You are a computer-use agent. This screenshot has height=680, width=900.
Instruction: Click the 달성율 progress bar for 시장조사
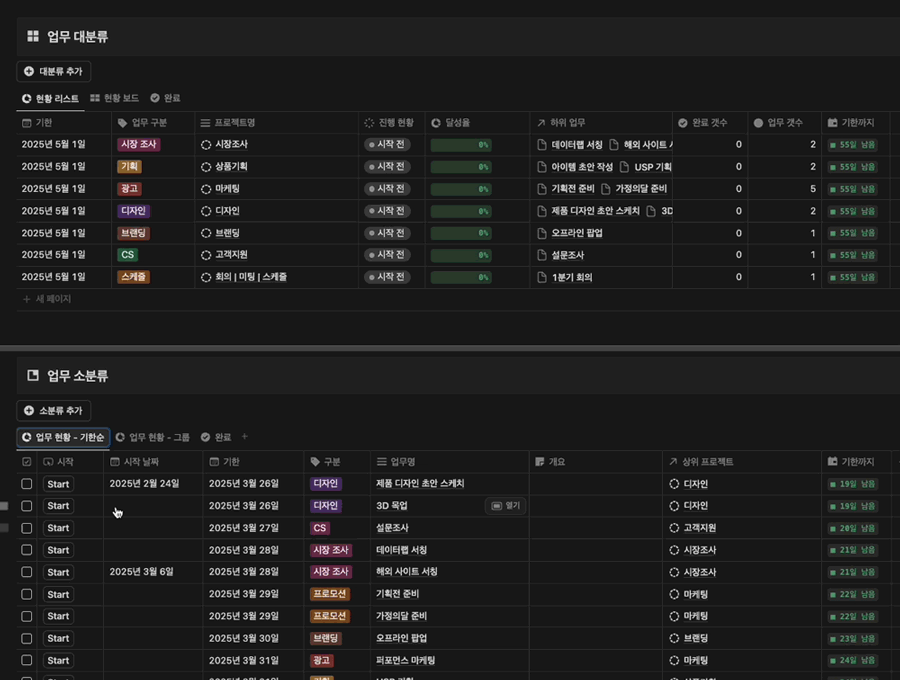(460, 145)
